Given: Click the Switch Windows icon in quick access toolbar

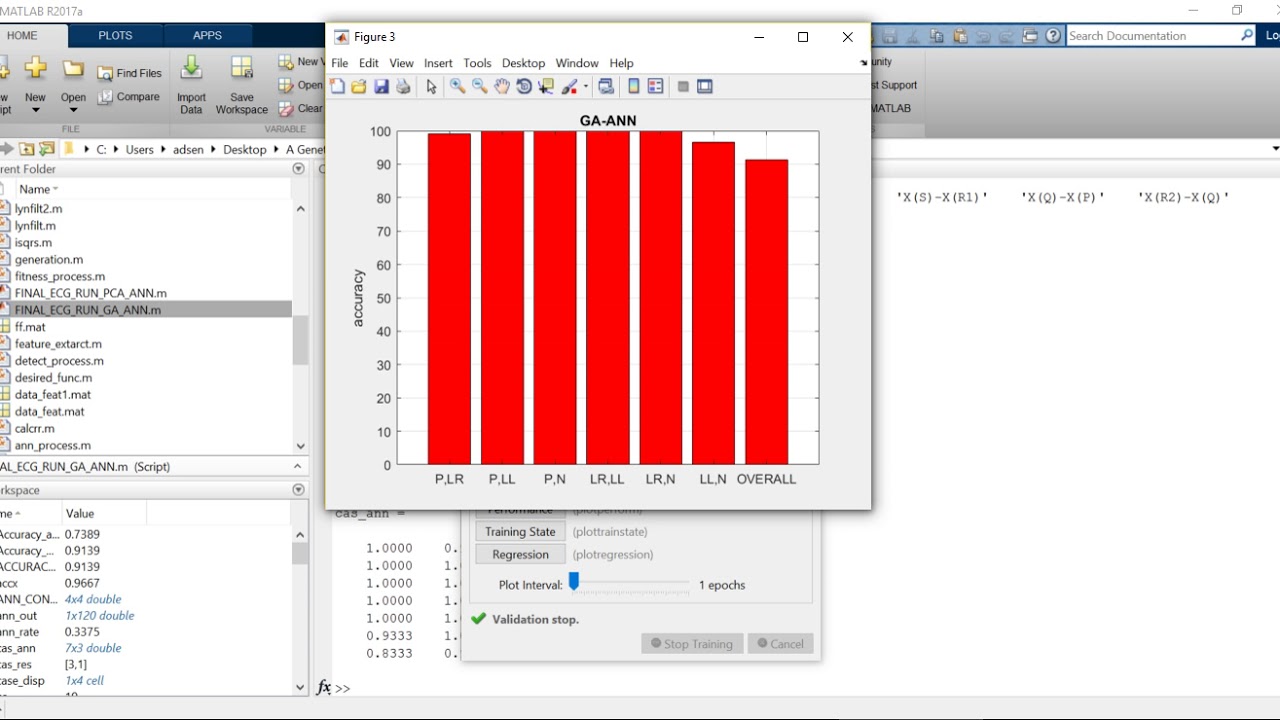Looking at the screenshot, I should (x=1030, y=36).
